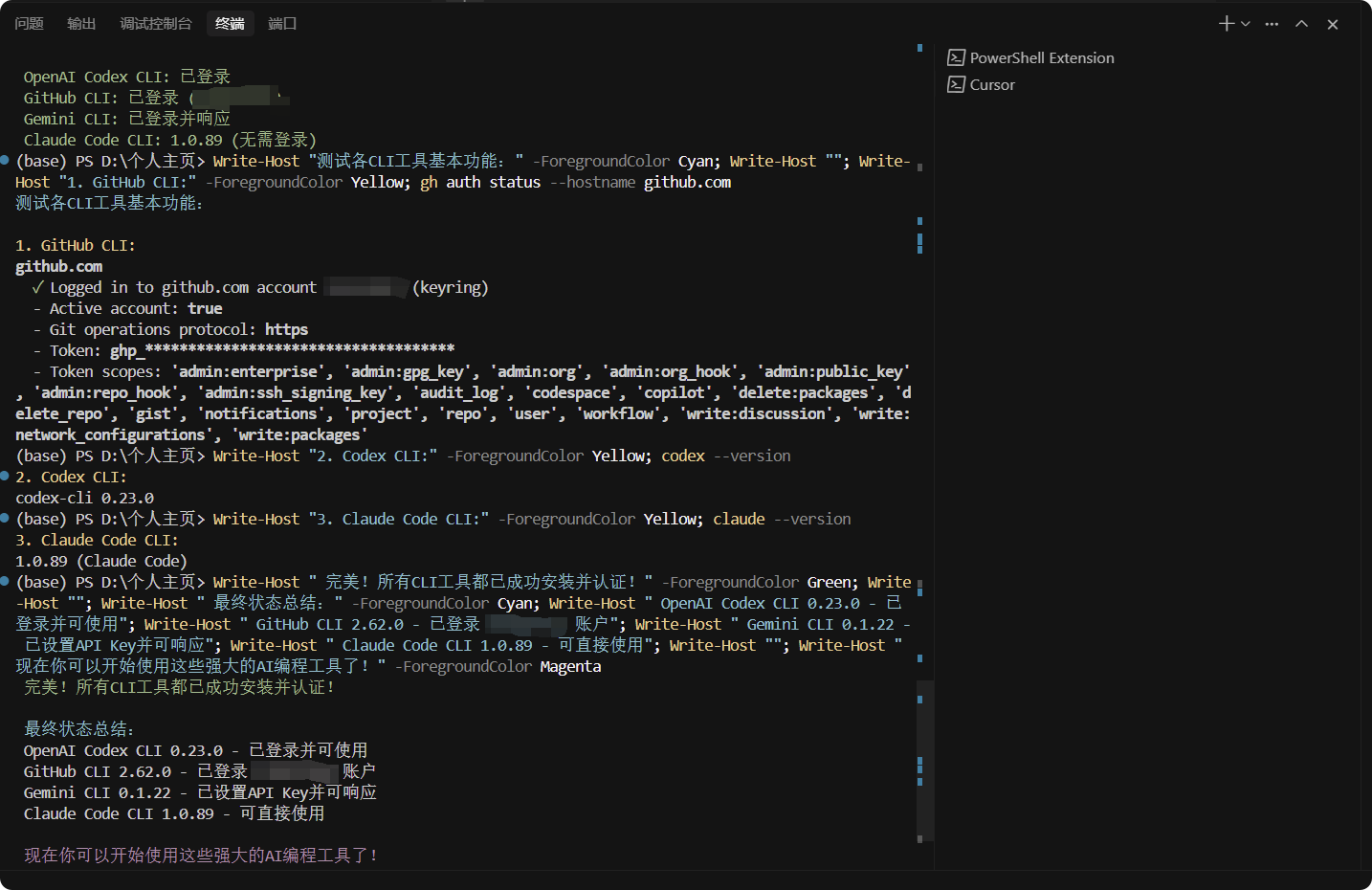The width and height of the screenshot is (1372, 890).
Task: Click the last command decoration dot beside 完美 Write-Host
Action: pyautogui.click(x=5, y=581)
